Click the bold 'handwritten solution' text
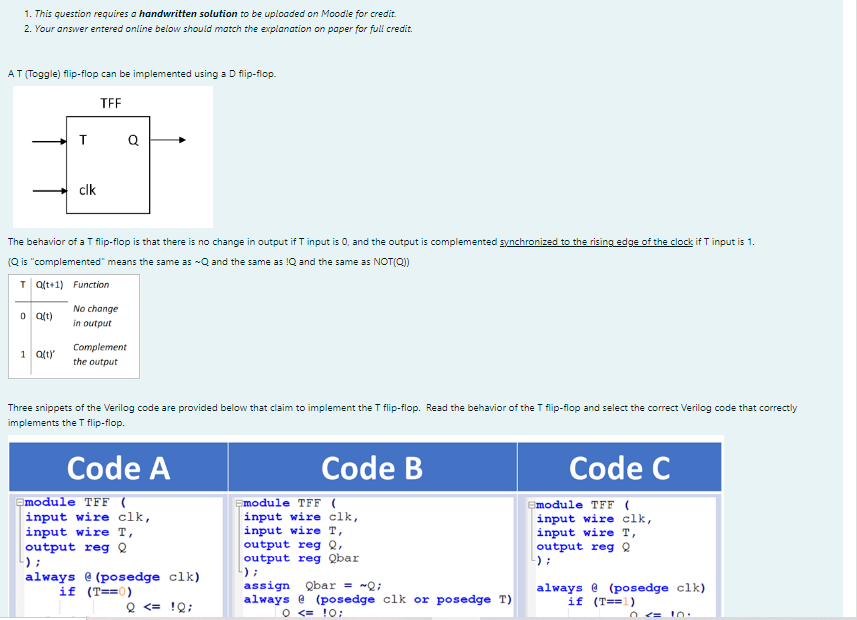The image size is (857, 620). coord(188,14)
